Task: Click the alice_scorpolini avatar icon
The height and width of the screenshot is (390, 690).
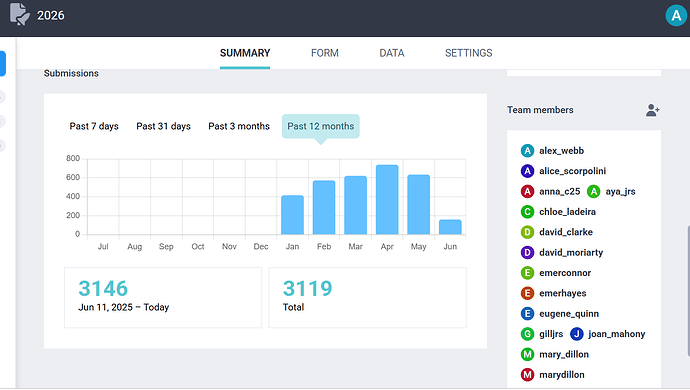Action: [x=527, y=171]
